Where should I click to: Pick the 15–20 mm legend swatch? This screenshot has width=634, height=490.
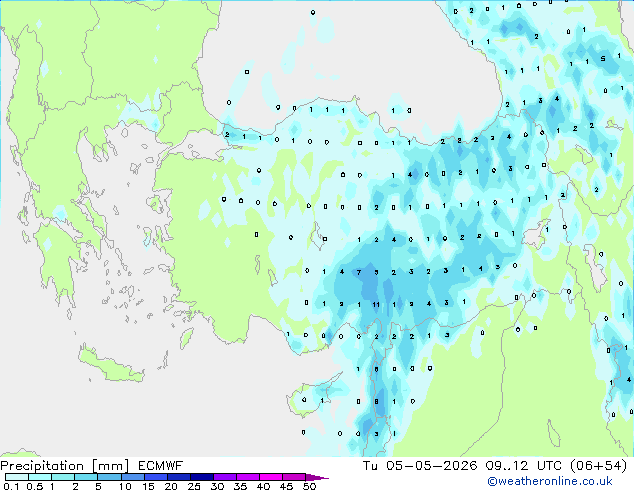tap(156, 477)
